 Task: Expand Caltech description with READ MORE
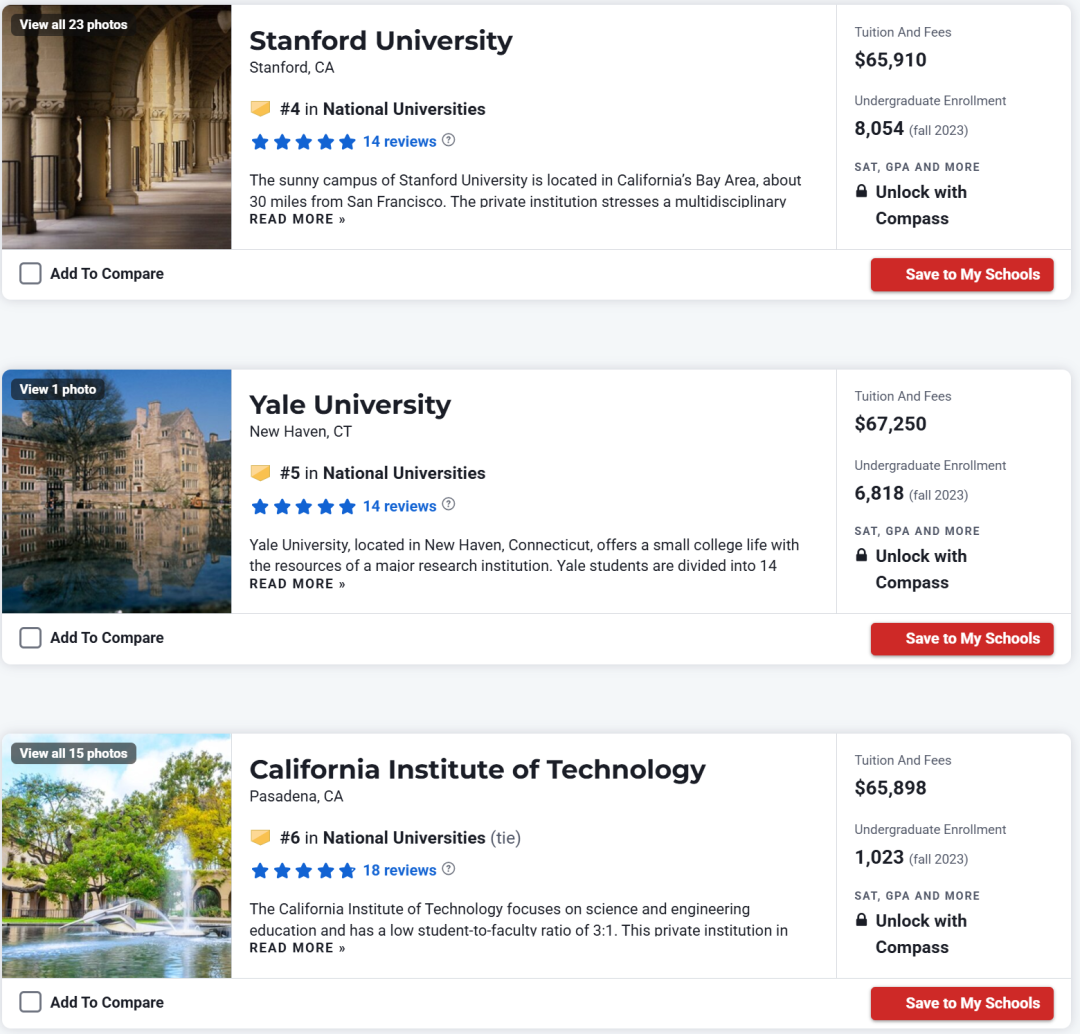pyautogui.click(x=298, y=949)
